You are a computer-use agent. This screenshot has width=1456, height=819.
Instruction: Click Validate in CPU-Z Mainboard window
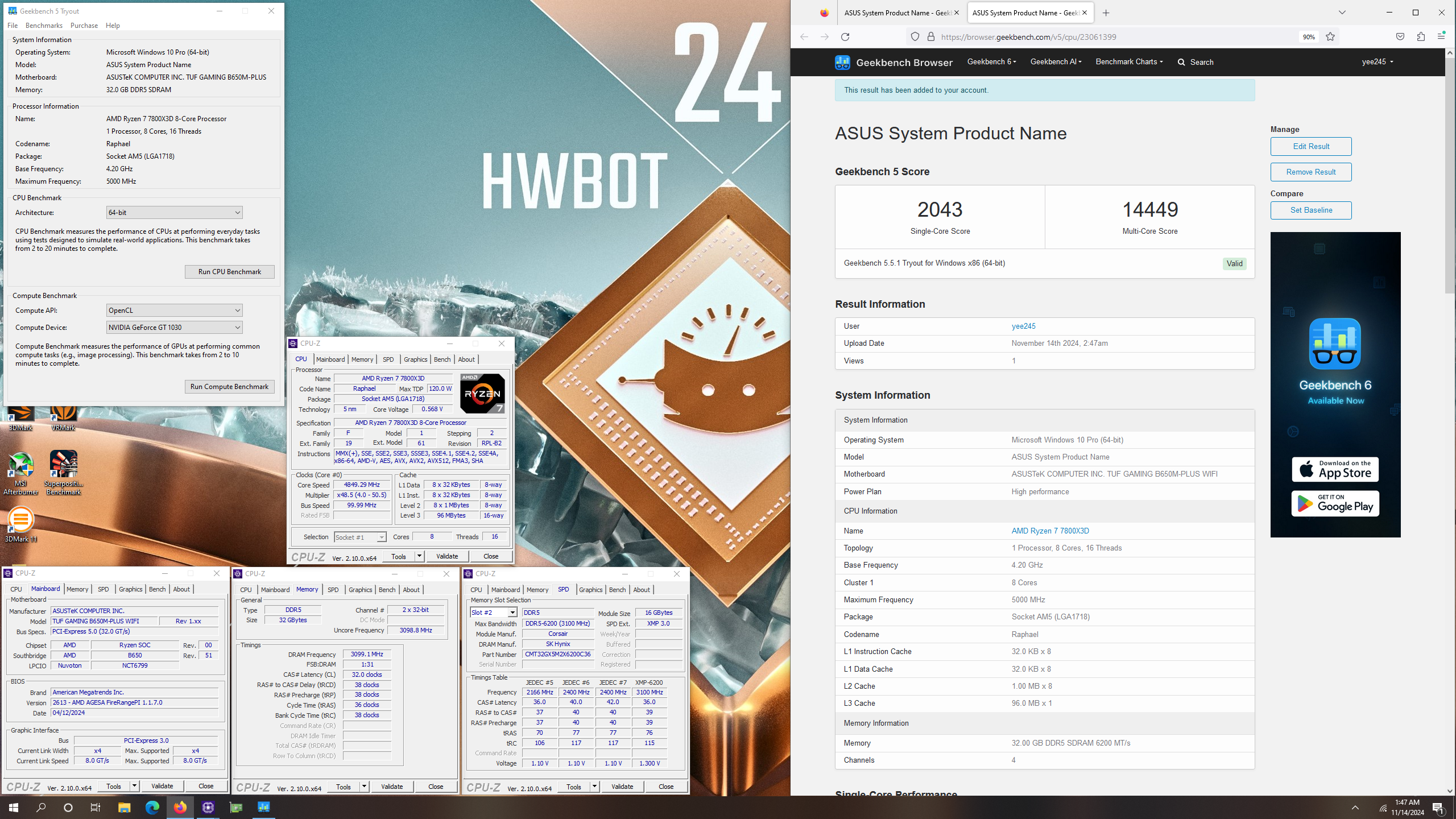pyautogui.click(x=162, y=786)
